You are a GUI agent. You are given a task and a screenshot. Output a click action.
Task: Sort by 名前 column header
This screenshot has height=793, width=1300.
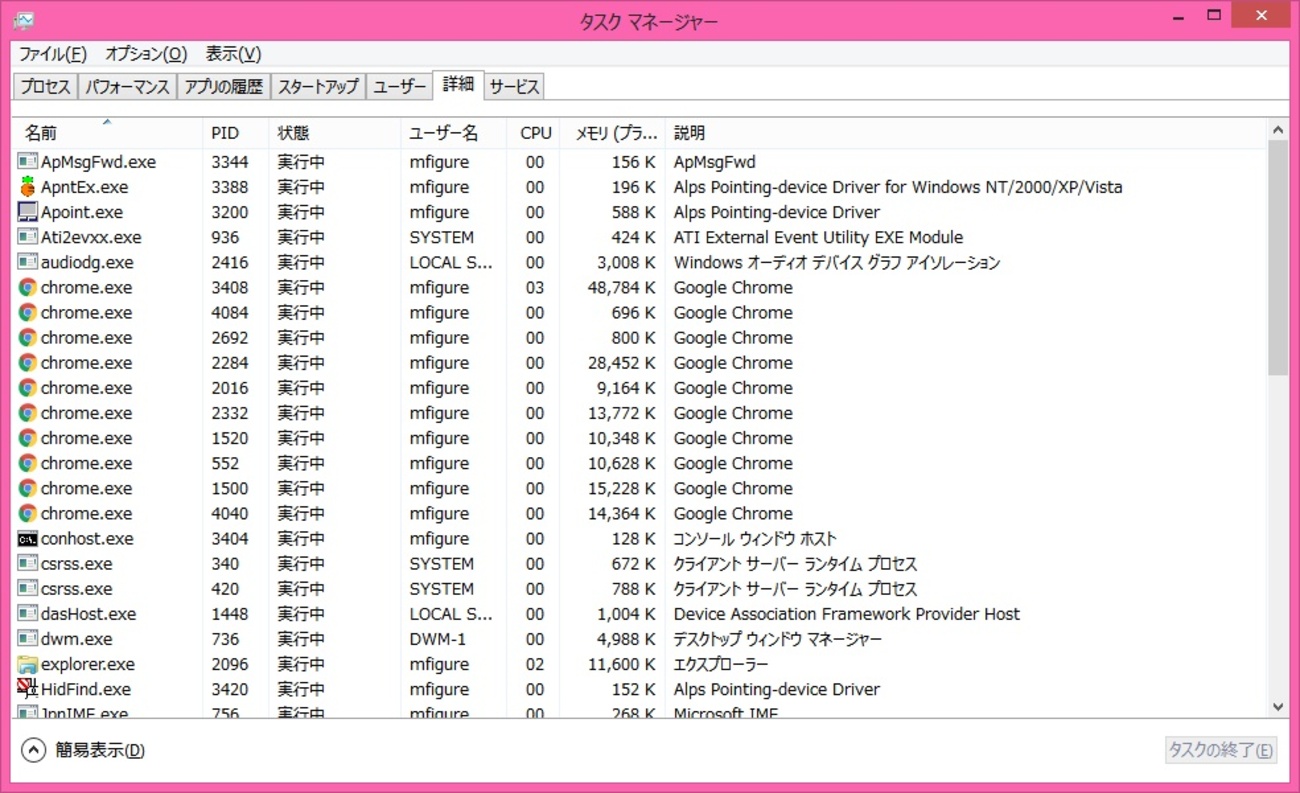41,133
